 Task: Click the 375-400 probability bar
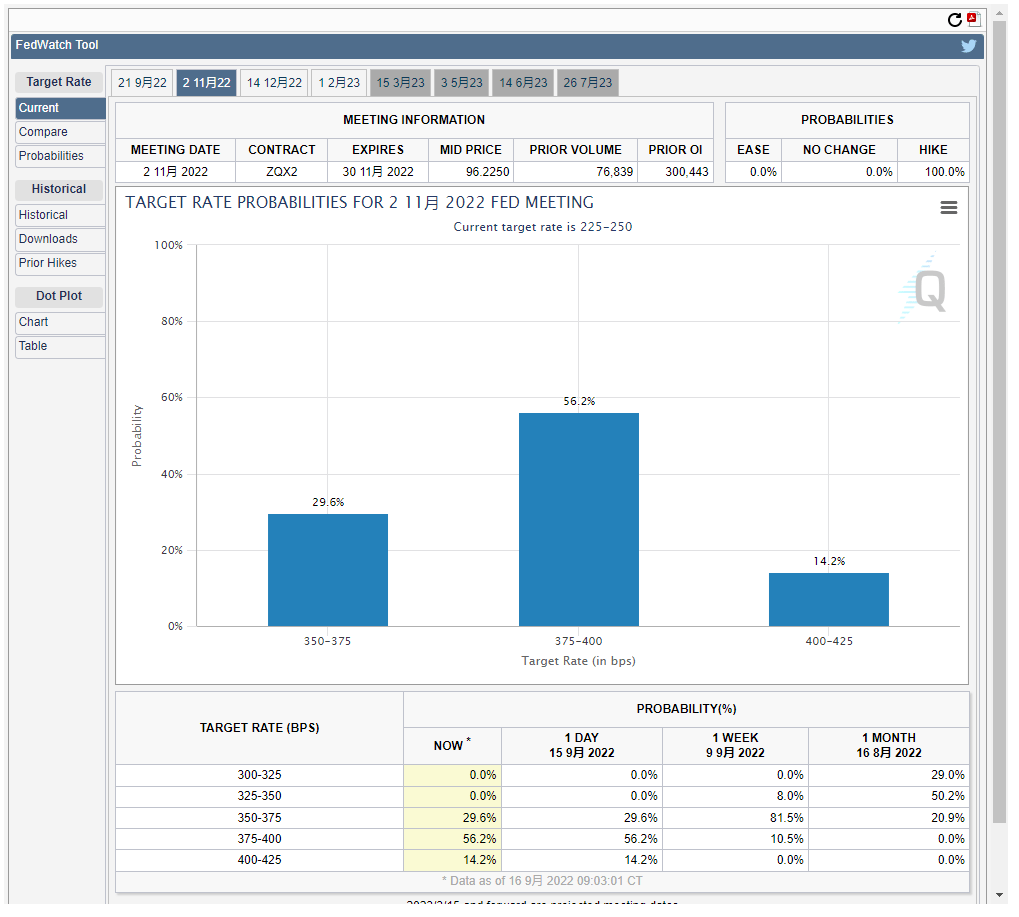578,520
